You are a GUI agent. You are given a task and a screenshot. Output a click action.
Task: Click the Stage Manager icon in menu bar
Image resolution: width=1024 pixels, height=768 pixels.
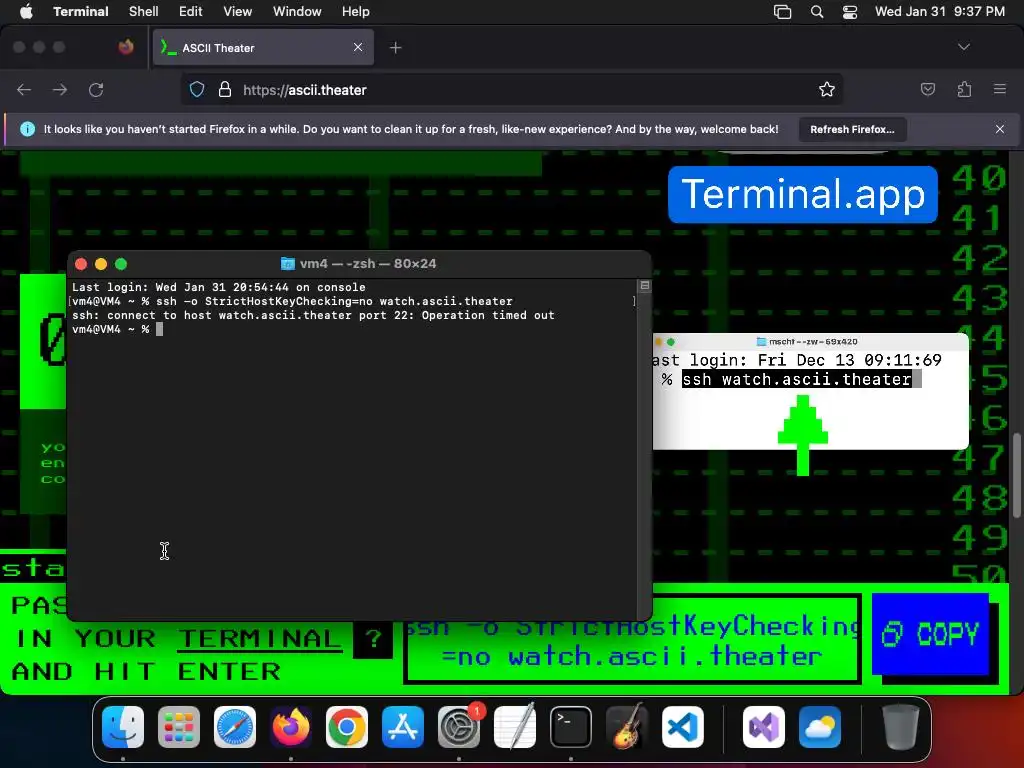coord(782,12)
